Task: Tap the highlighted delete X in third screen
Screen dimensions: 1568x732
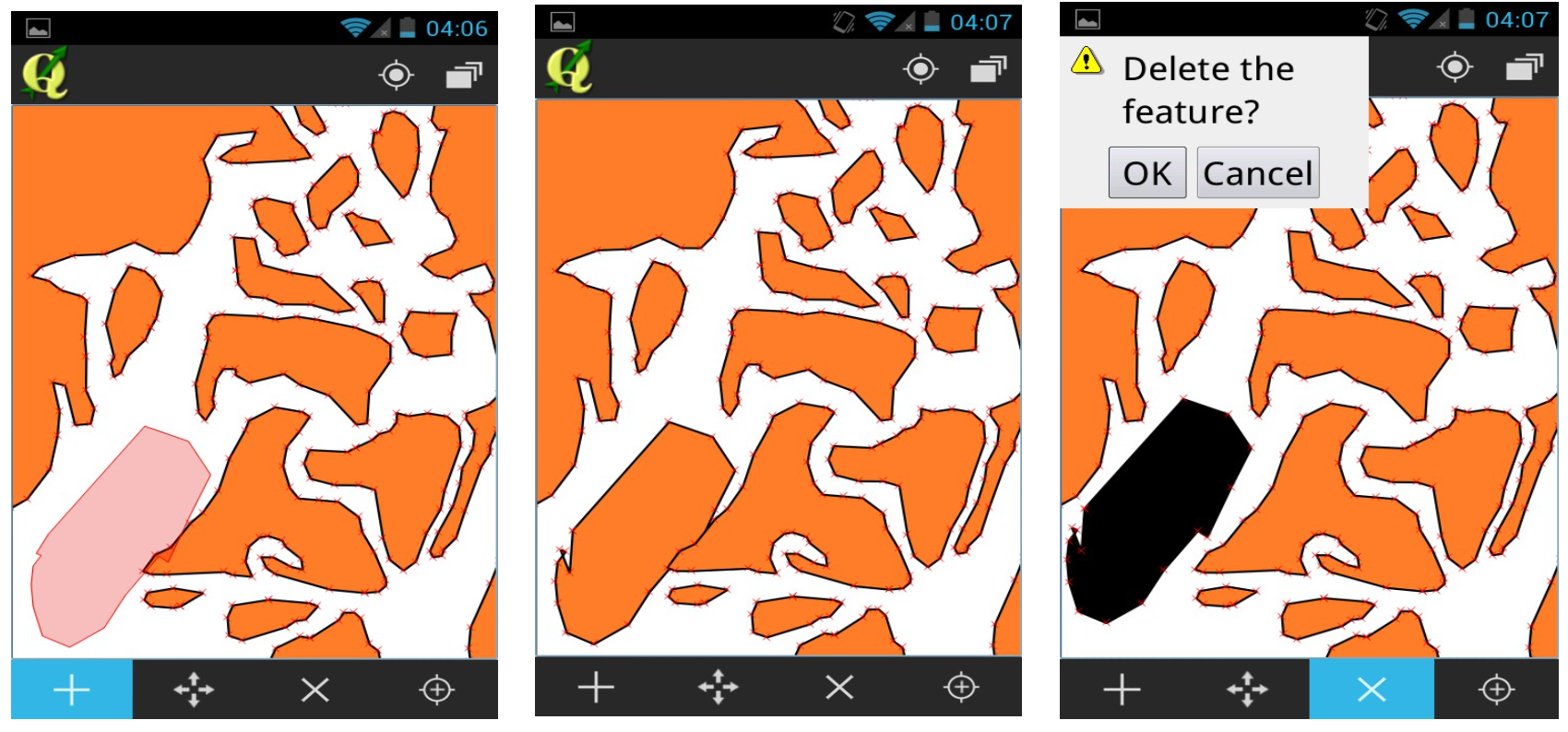Action: [x=1372, y=689]
